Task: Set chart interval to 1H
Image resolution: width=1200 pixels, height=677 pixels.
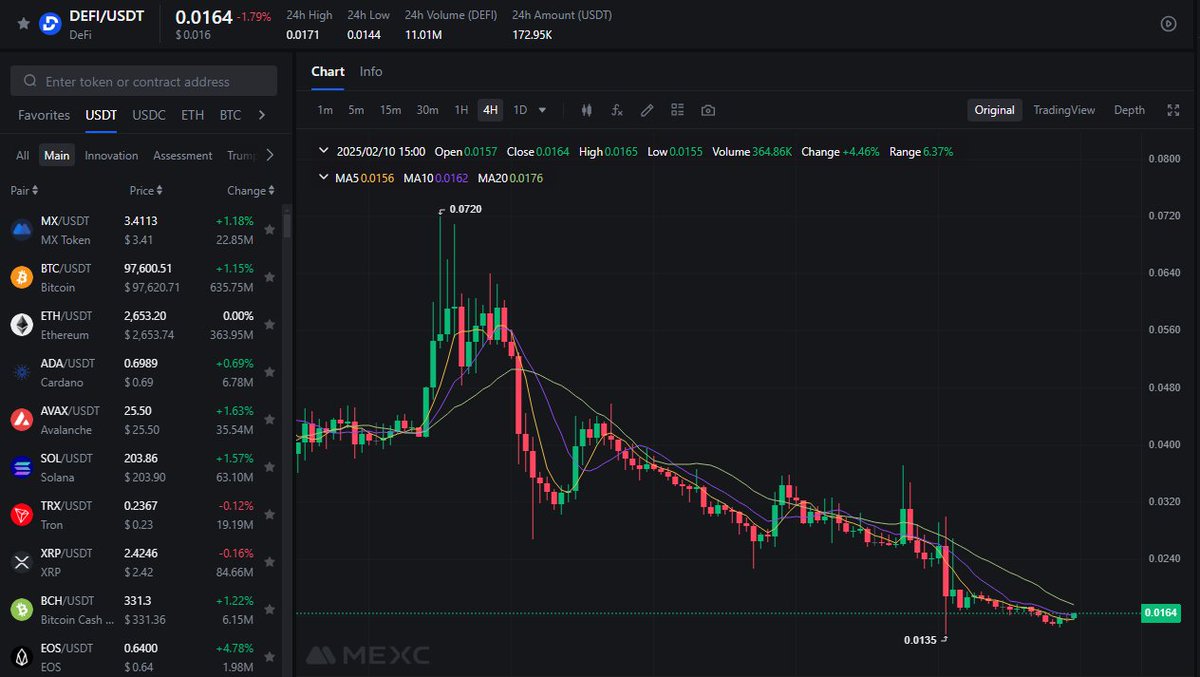Action: [461, 110]
